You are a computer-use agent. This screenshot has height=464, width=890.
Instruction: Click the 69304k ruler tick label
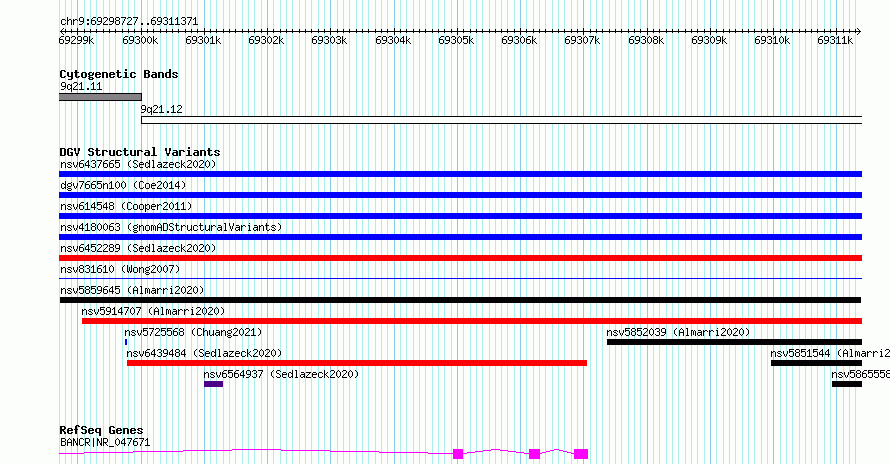coord(393,40)
